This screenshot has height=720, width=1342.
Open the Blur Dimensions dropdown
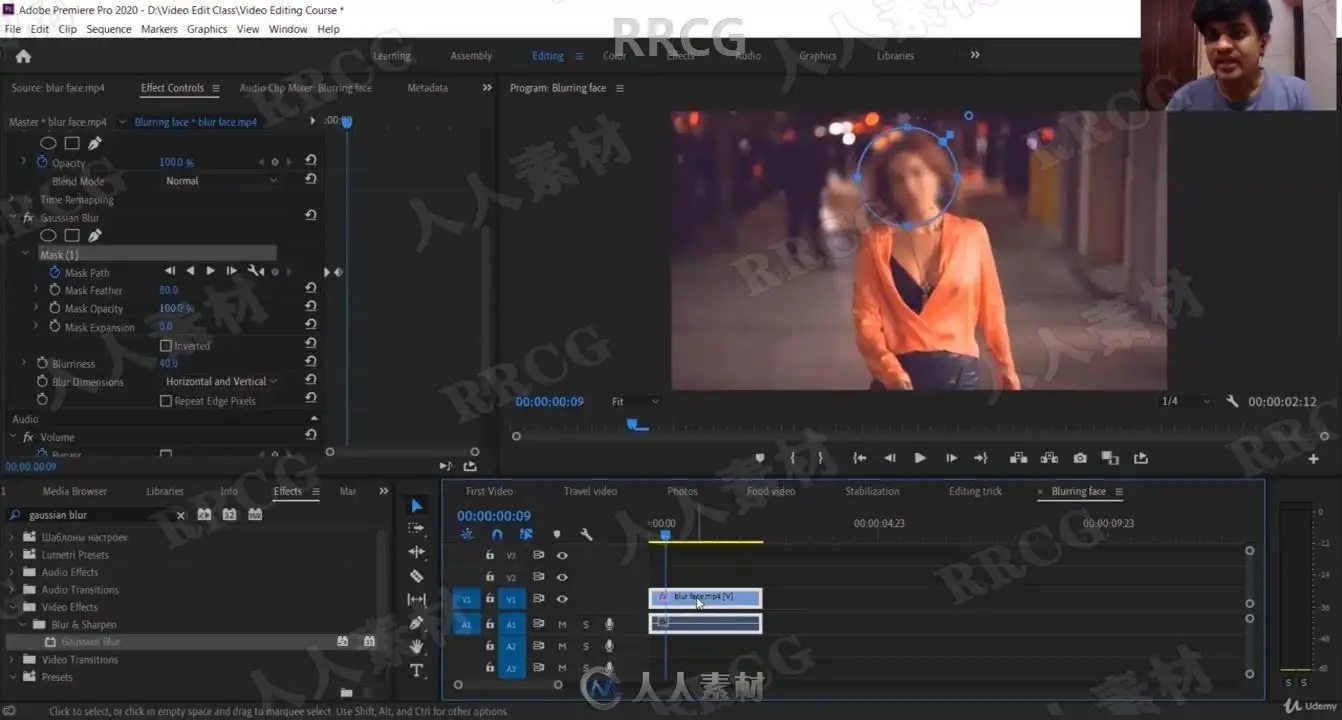point(221,382)
